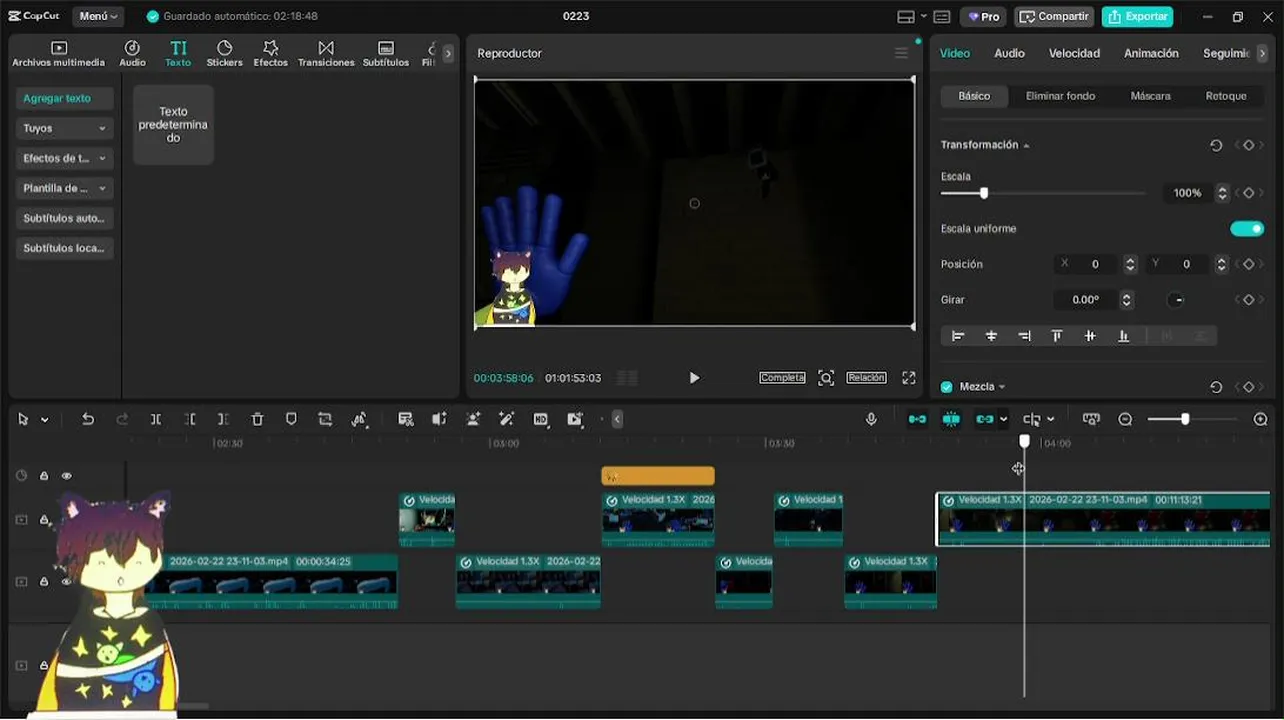Screen dimensions: 1284x720
Task: Split the clip at playhead
Action: [156, 419]
